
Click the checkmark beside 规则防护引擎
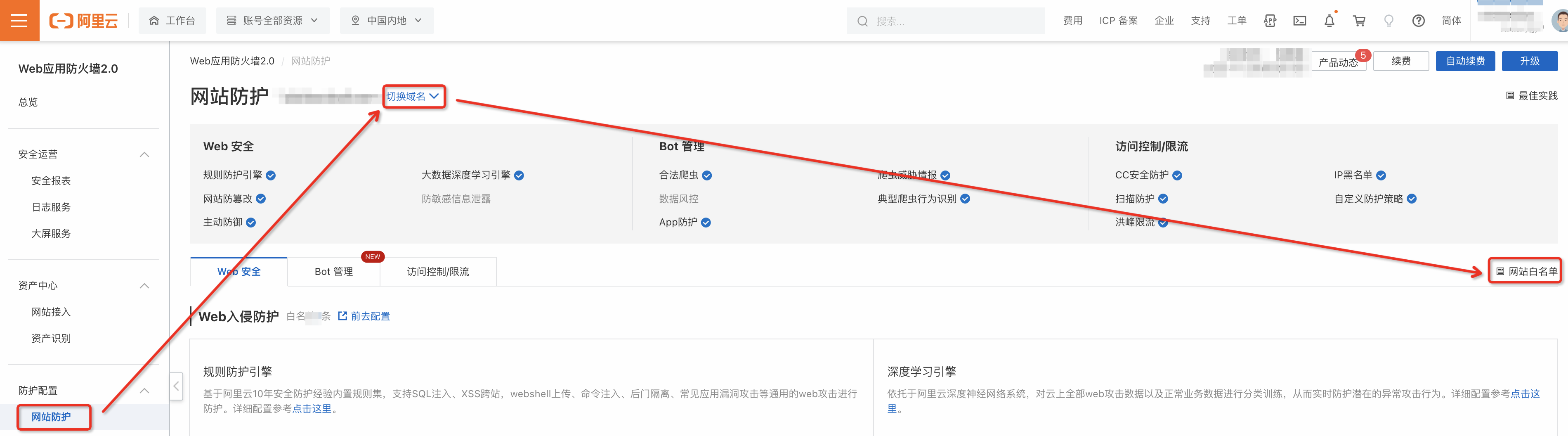(271, 175)
